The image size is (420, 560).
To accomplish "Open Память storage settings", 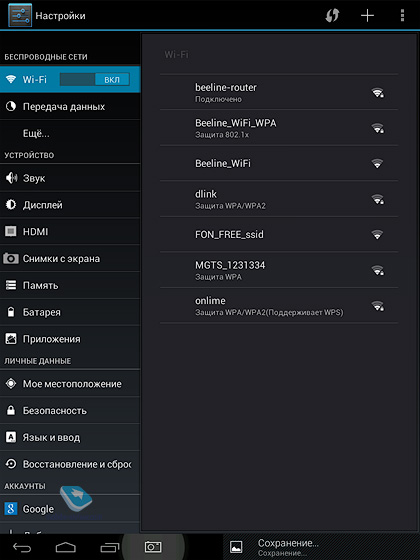I will (70, 285).
